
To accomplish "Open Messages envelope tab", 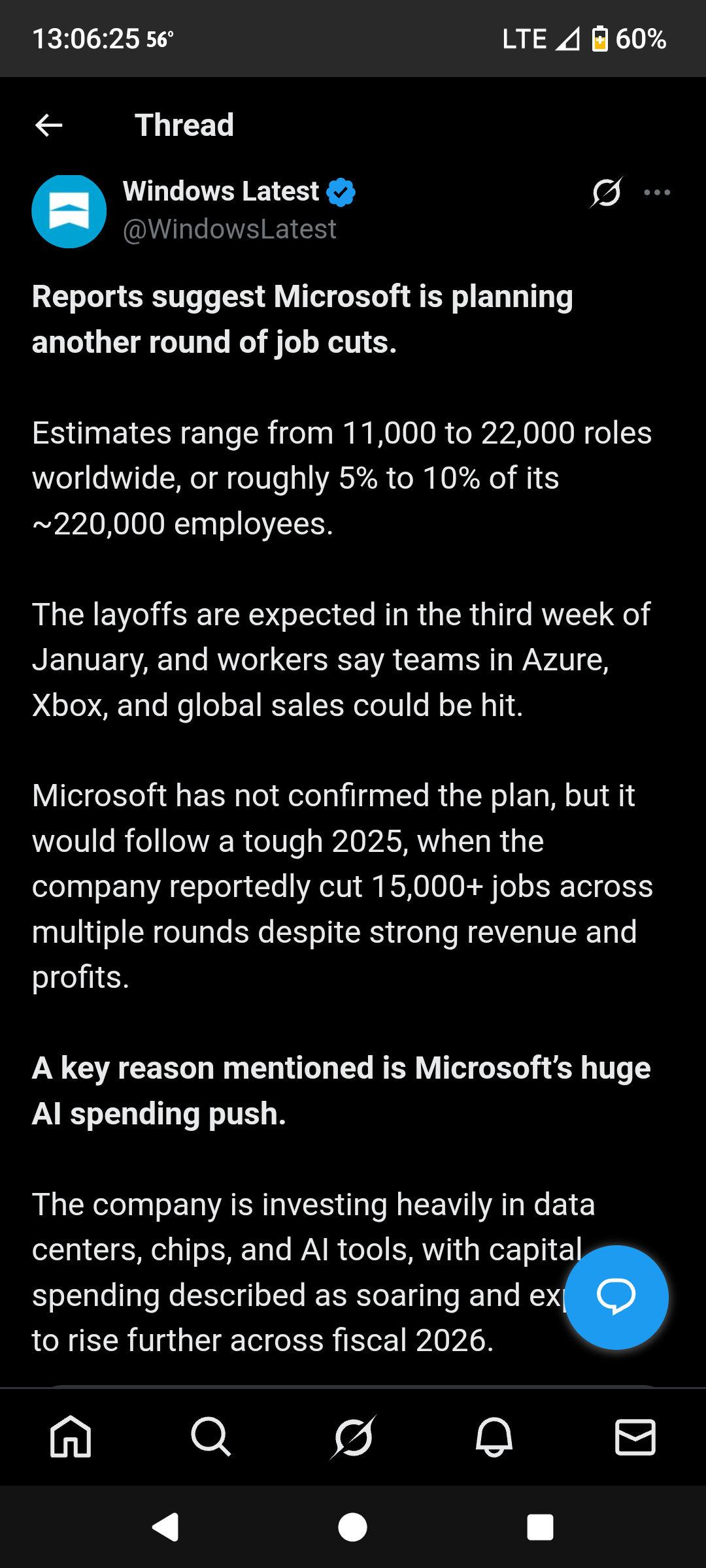I will pos(635,1437).
